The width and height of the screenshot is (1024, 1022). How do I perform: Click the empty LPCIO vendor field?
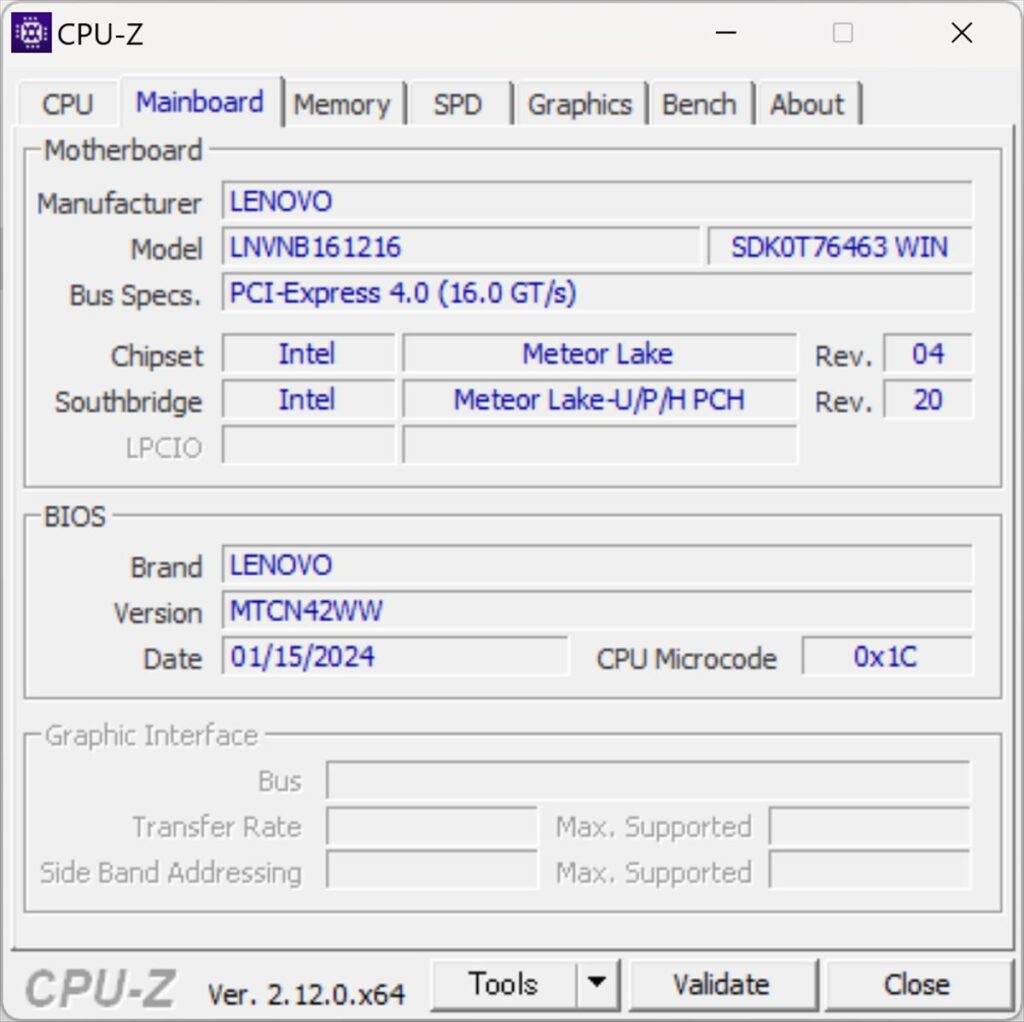click(308, 445)
